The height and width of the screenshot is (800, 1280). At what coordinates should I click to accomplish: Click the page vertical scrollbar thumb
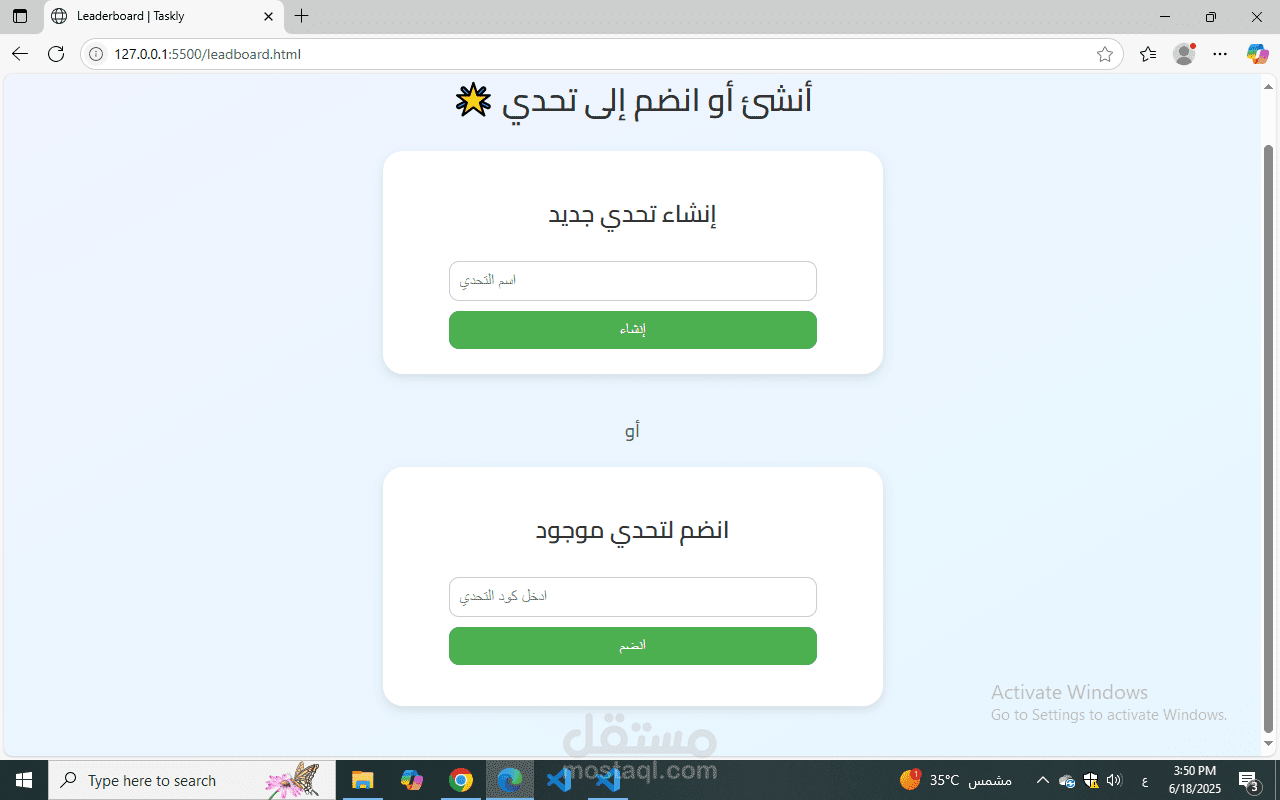[1269, 438]
